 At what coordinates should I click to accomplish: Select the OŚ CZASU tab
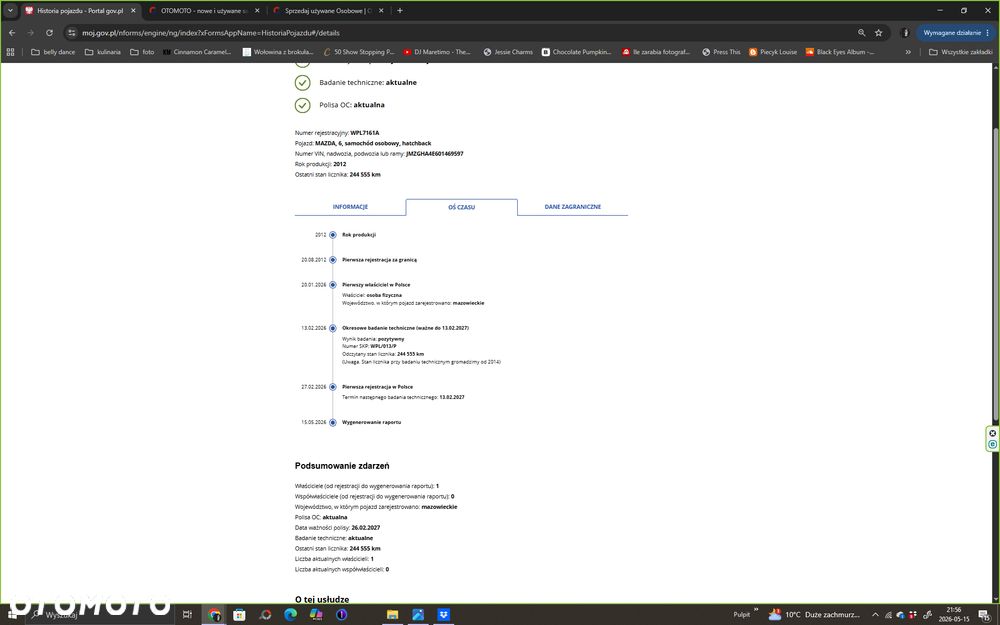click(x=461, y=207)
